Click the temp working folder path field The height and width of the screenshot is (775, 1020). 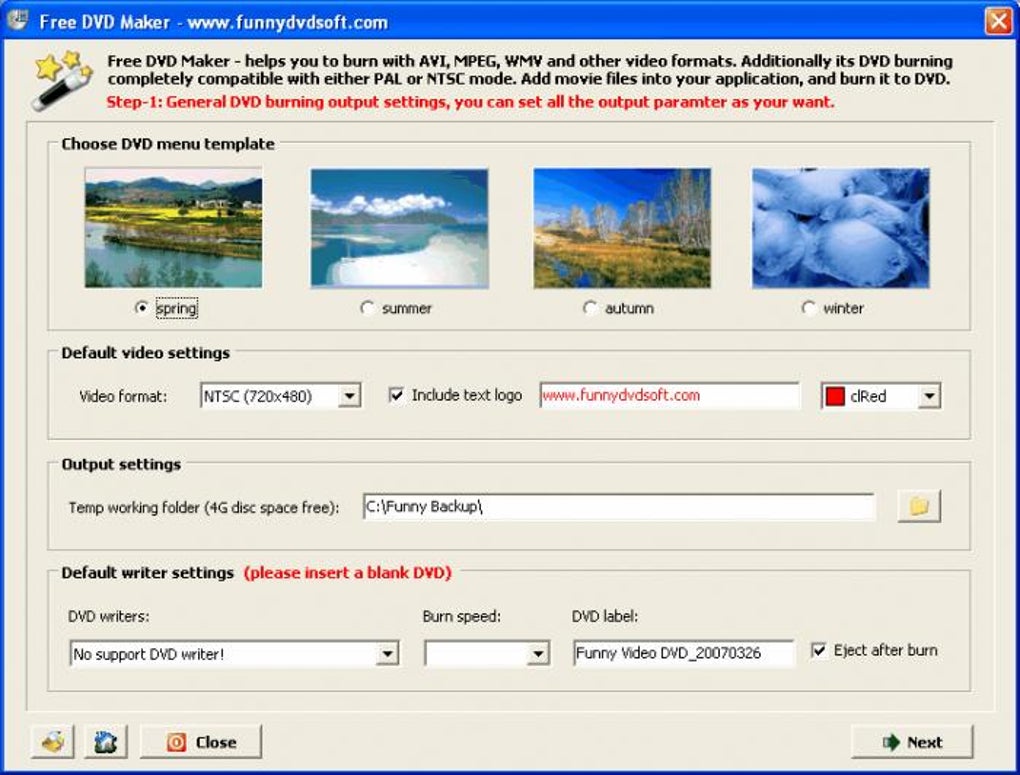coord(619,506)
